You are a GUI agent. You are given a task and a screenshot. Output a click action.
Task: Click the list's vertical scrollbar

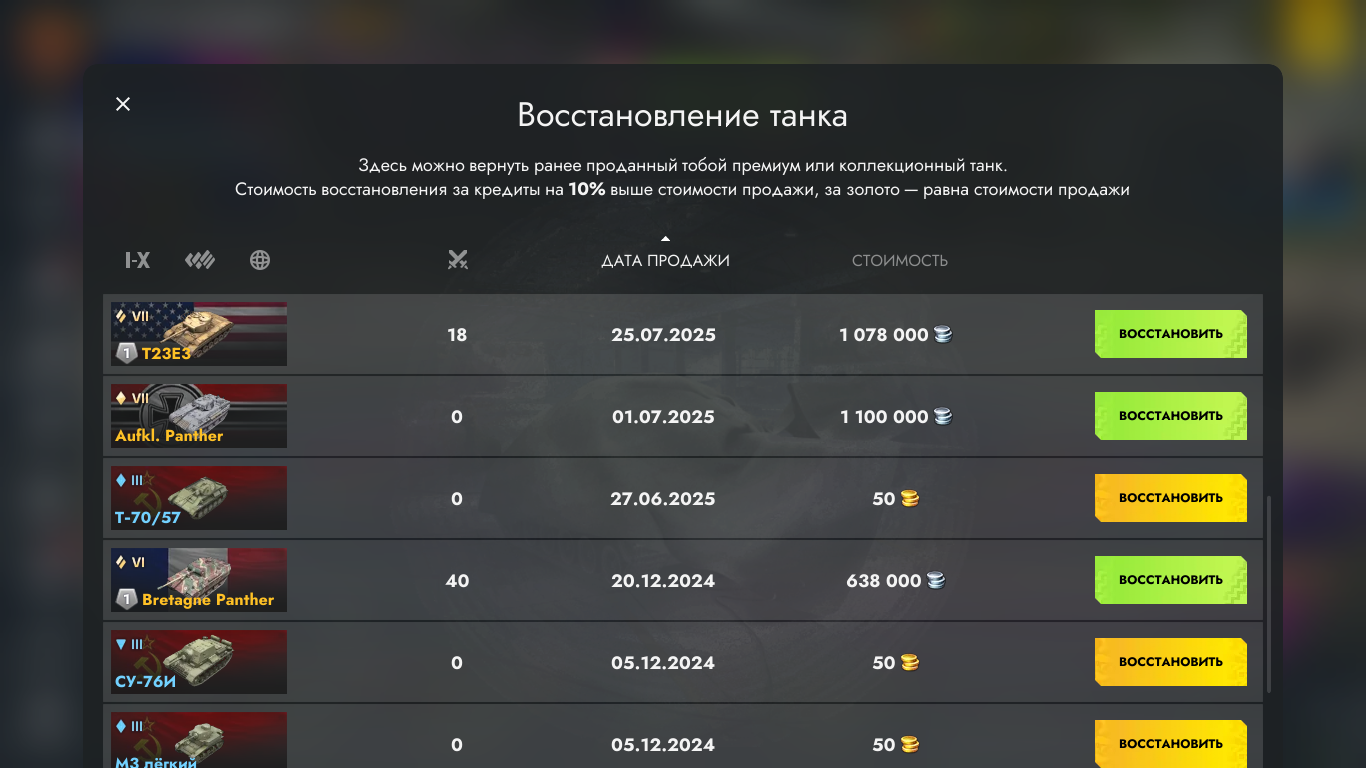(x=1269, y=594)
